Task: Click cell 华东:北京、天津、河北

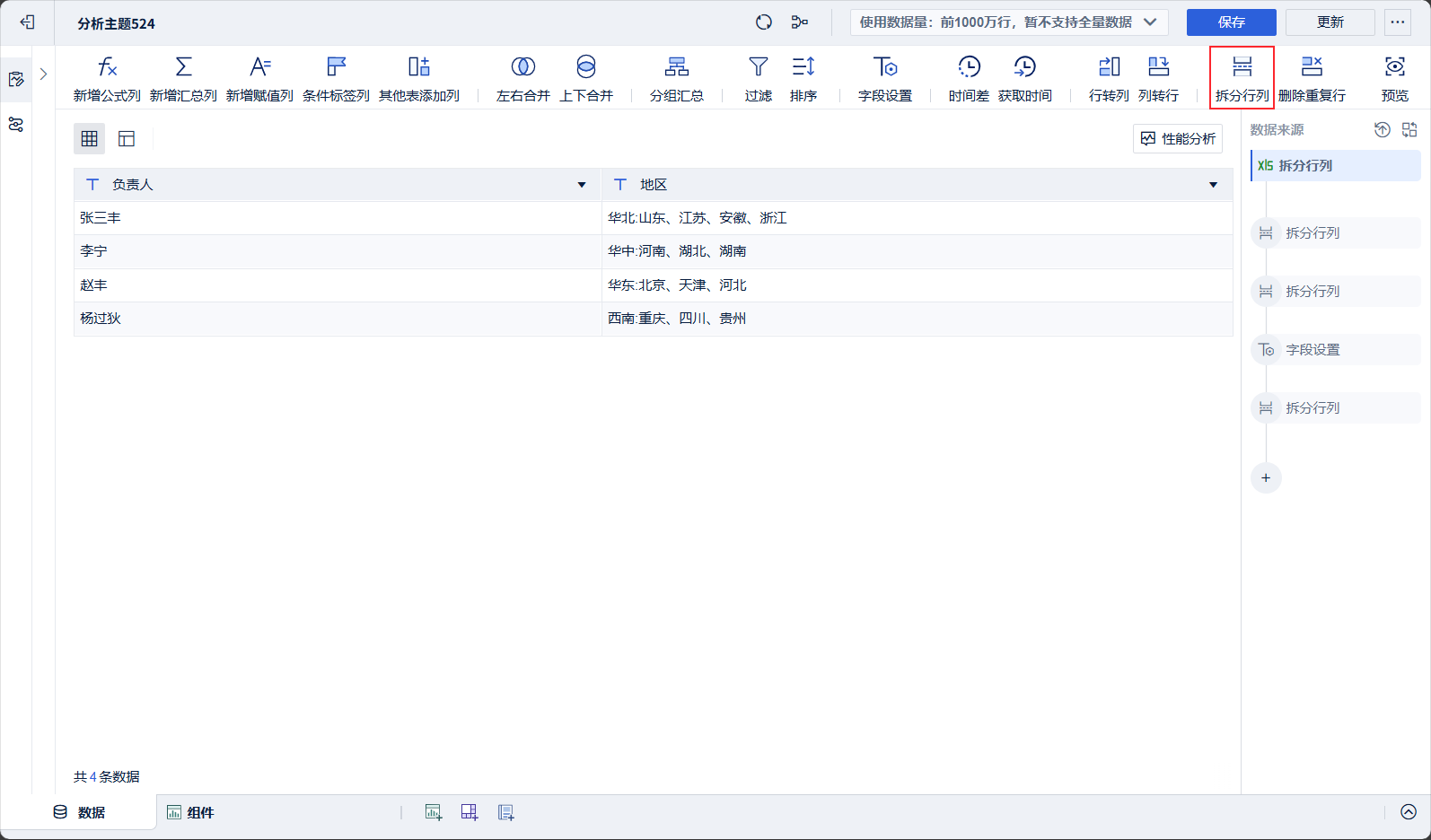Action: pyautogui.click(x=917, y=285)
